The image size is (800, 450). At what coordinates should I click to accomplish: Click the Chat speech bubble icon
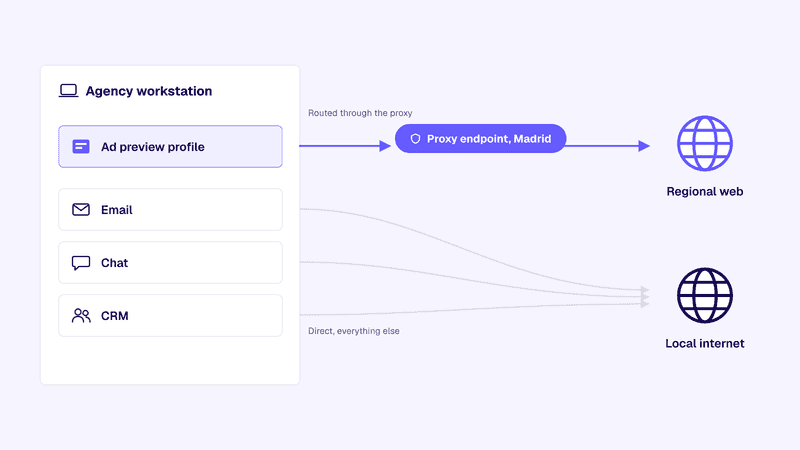coord(81,263)
